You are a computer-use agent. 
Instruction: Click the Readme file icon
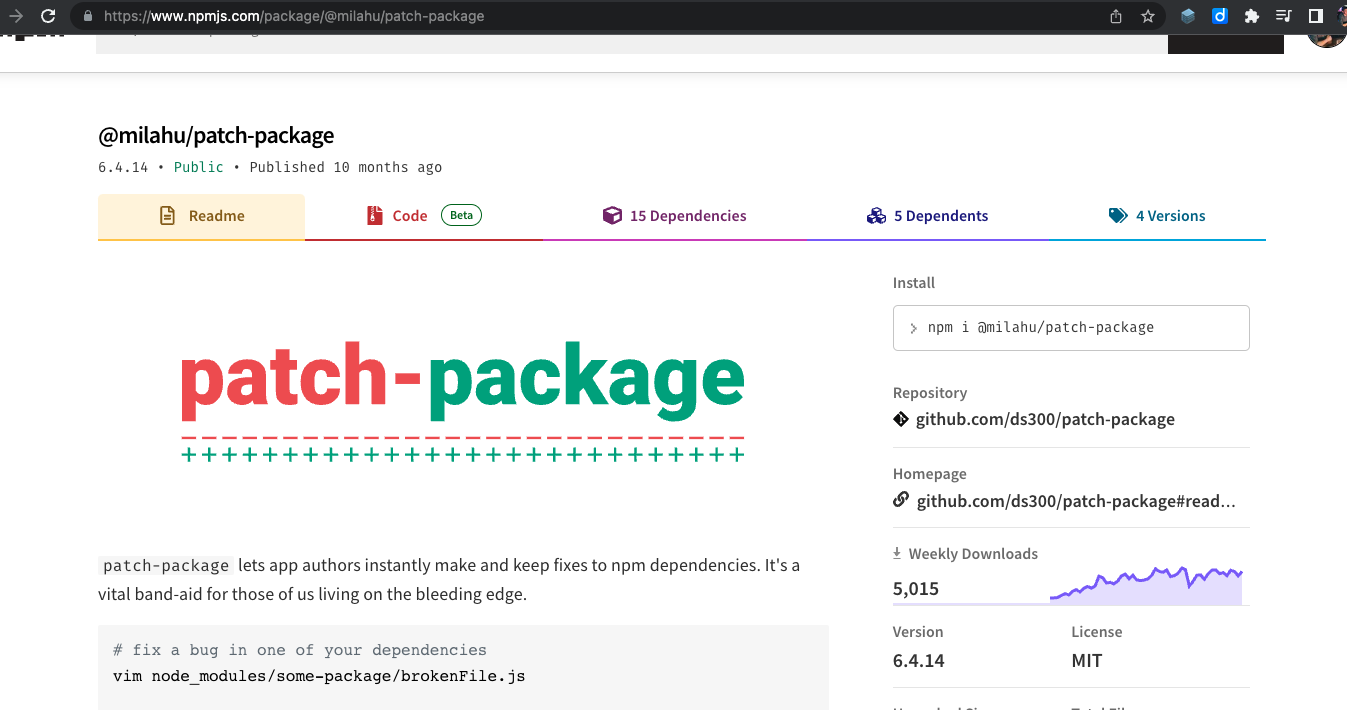[168, 216]
